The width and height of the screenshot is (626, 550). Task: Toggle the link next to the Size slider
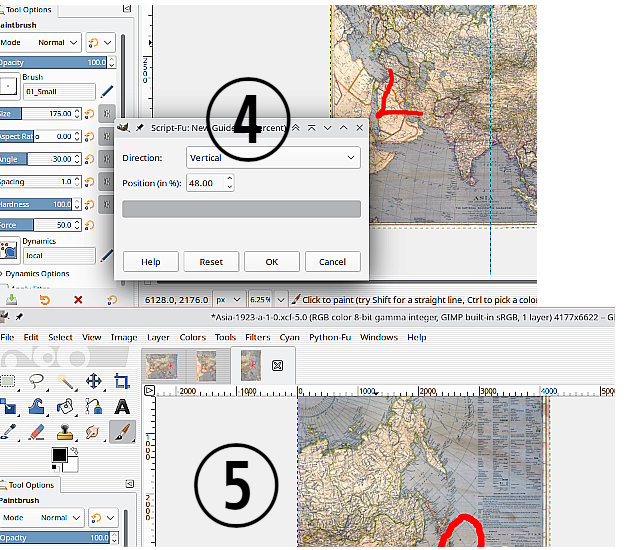click(107, 113)
